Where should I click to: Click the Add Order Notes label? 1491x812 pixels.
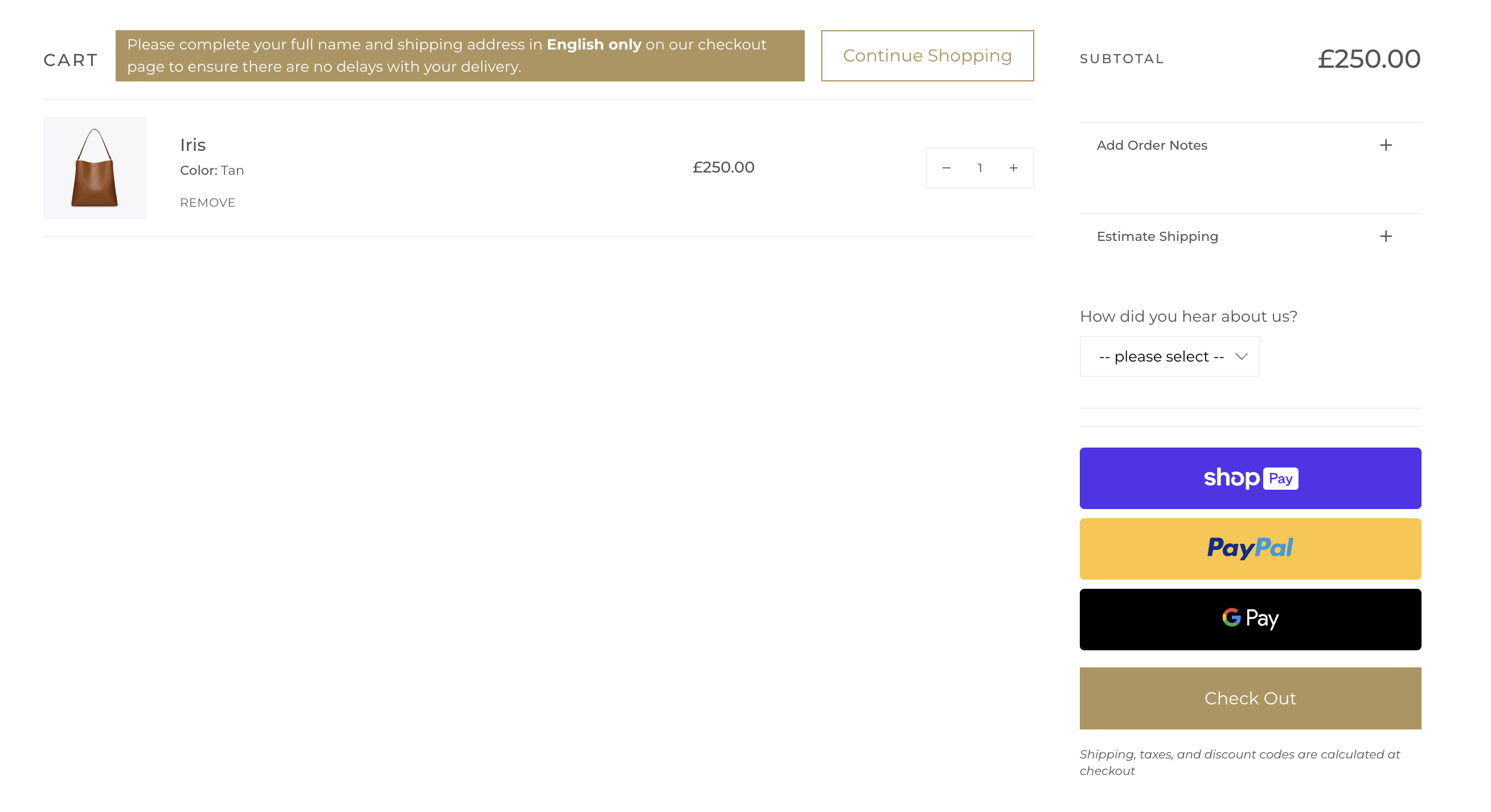pyautogui.click(x=1151, y=145)
